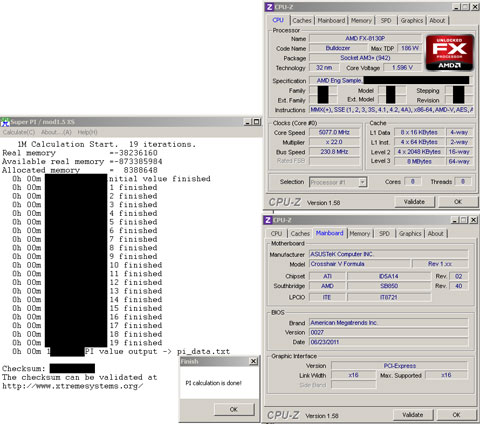Click the Super PI window title icon
The image size is (480, 424).
click(x=5, y=122)
